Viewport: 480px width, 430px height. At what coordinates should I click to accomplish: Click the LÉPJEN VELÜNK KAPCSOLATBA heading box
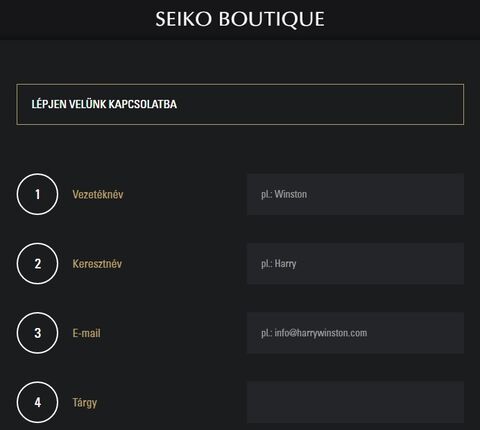(240, 104)
